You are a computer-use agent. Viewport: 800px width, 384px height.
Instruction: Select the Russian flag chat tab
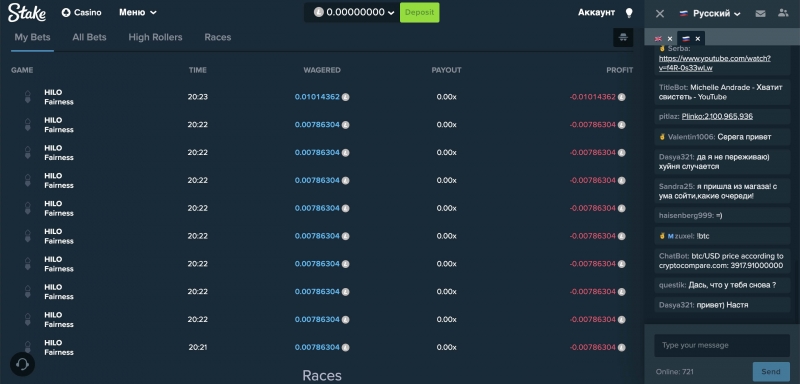coord(686,39)
